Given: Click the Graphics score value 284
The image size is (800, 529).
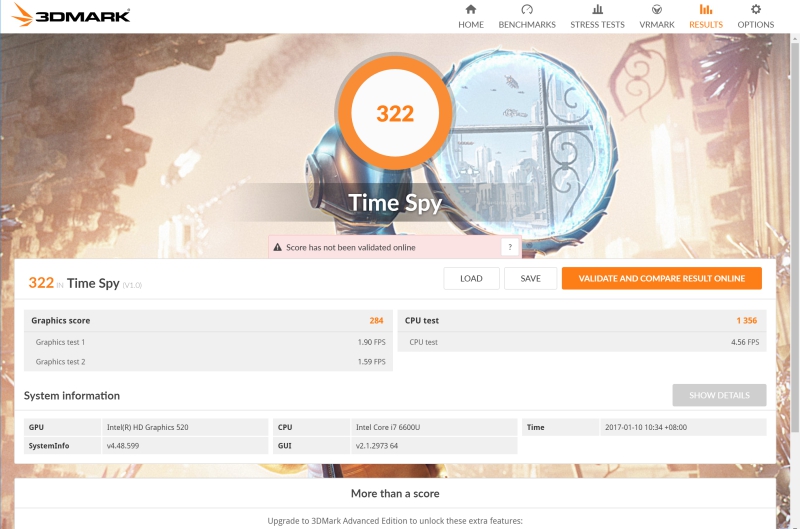Looking at the screenshot, I should click(377, 320).
